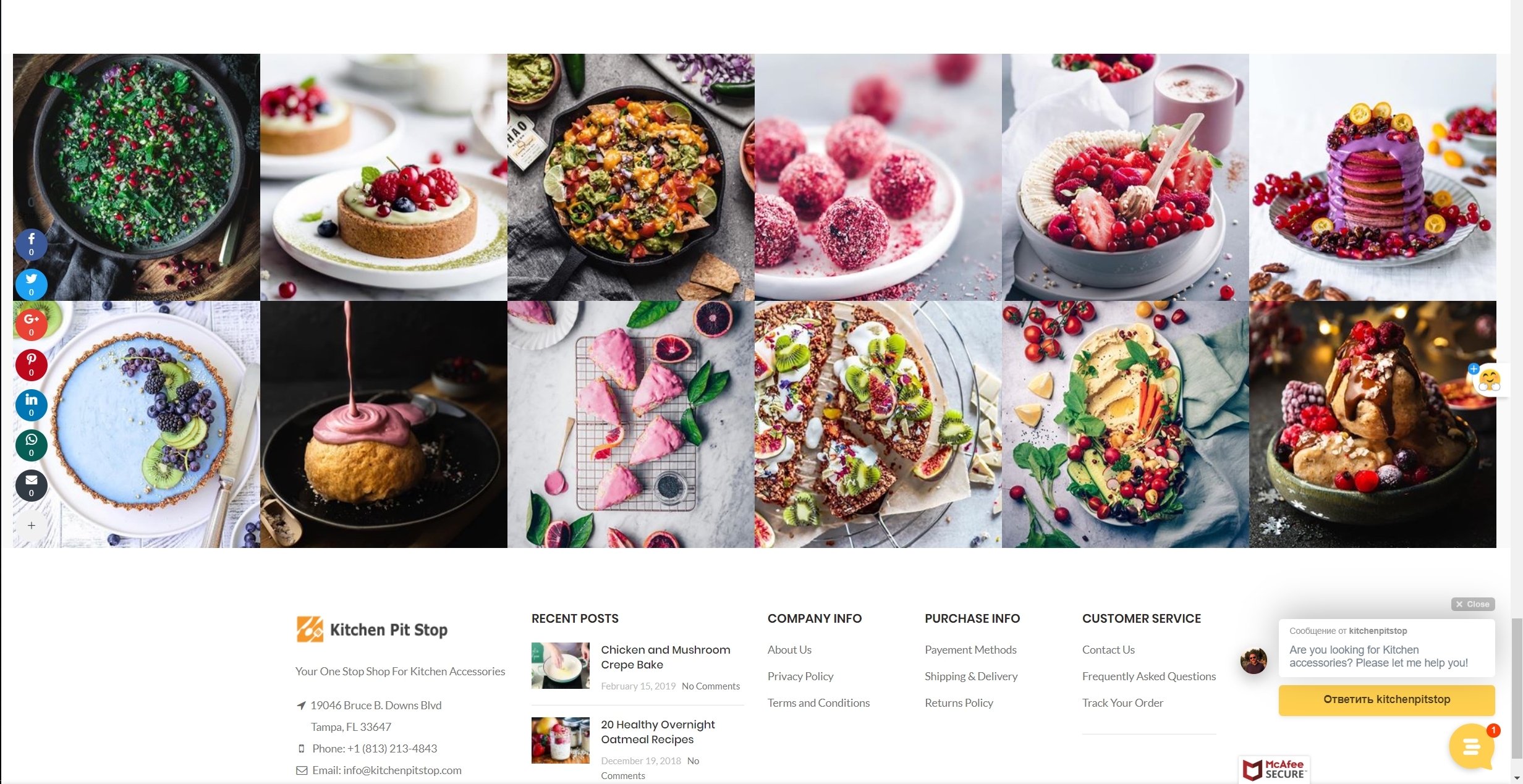Click the Ответить kitchenpitstop reply button

click(1386, 700)
